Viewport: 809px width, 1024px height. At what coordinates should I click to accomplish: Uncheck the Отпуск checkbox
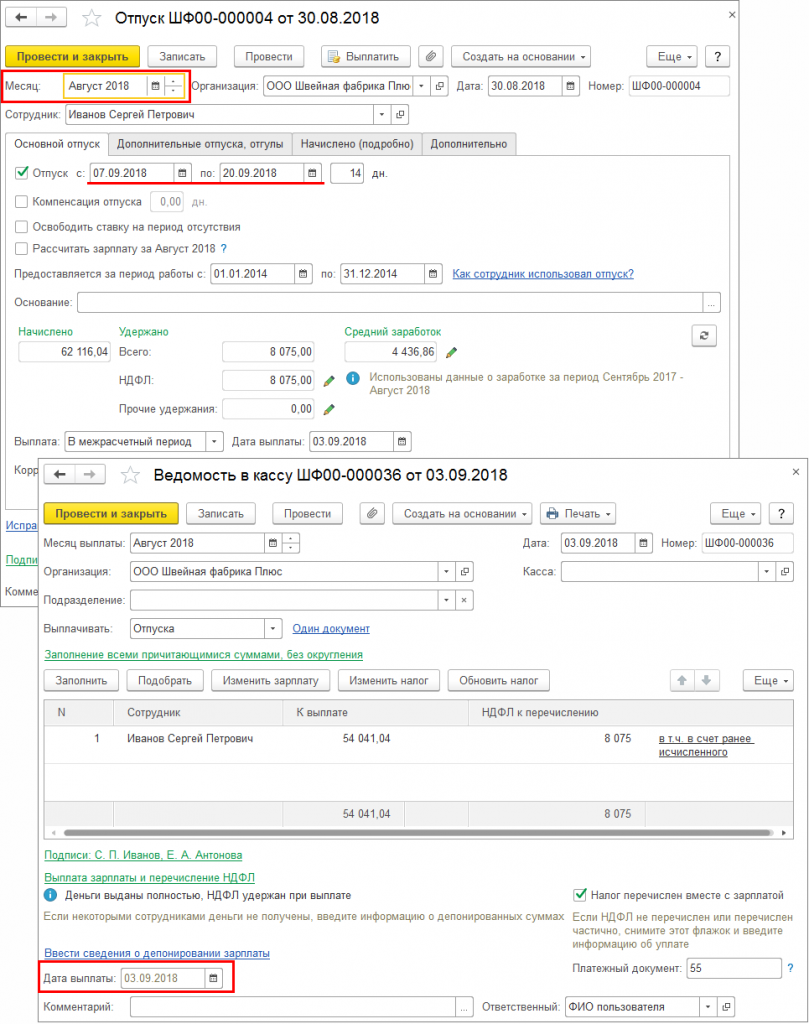click(22, 173)
